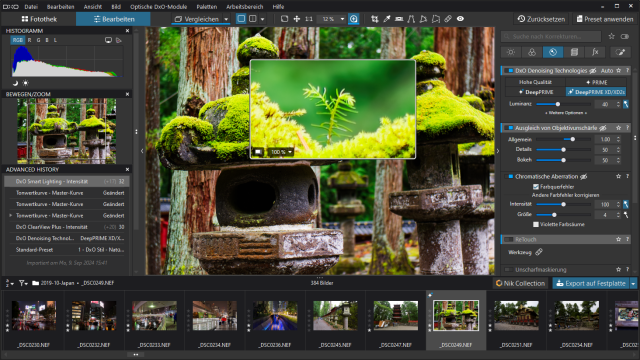Activate the horizon leveling tool
Viewport: 640px width, 360px height.
[x=399, y=19]
